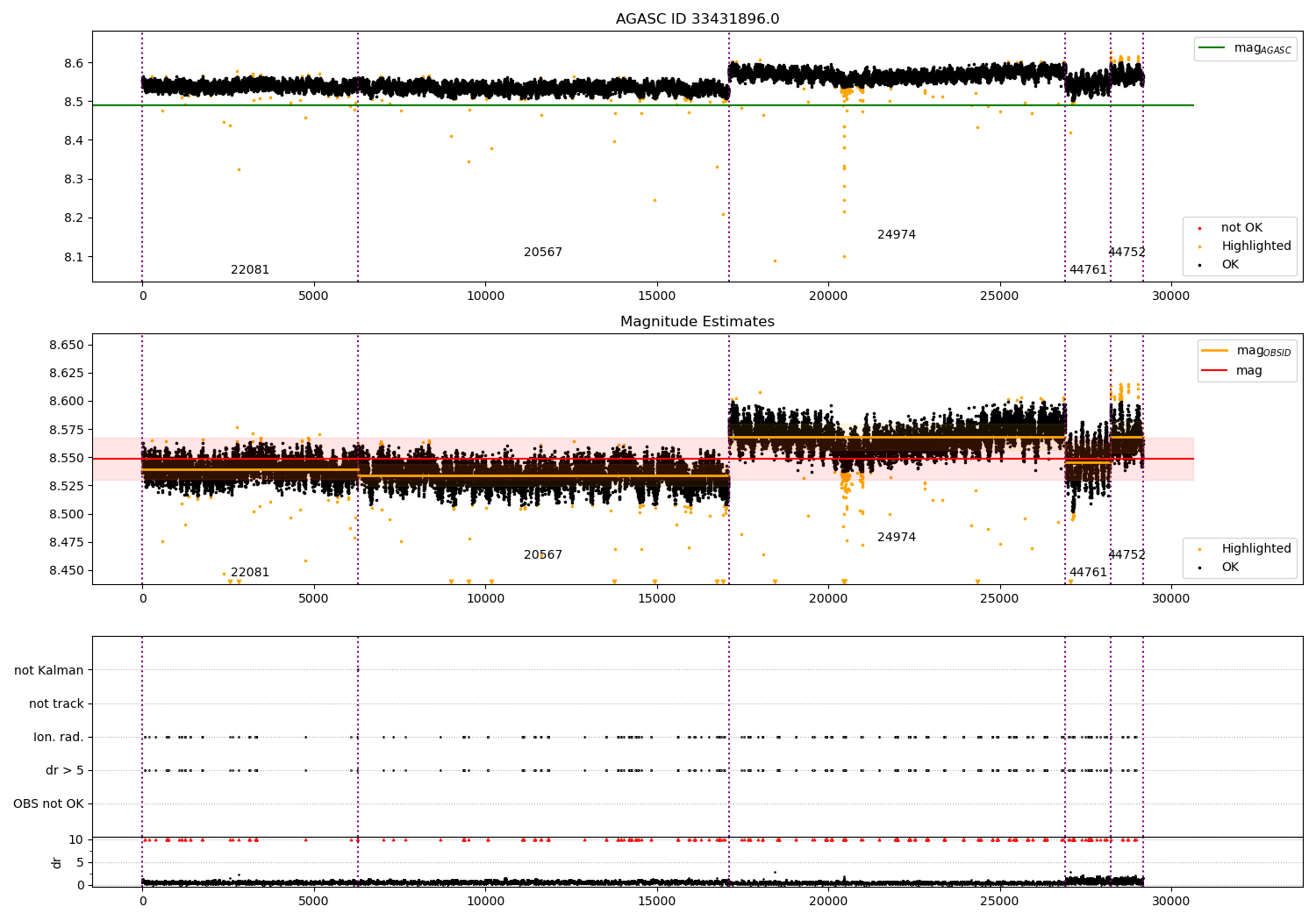Click obsid label 44752 in Magnitude Estimates plot
The width and height of the screenshot is (1316, 921).
pos(1126,555)
